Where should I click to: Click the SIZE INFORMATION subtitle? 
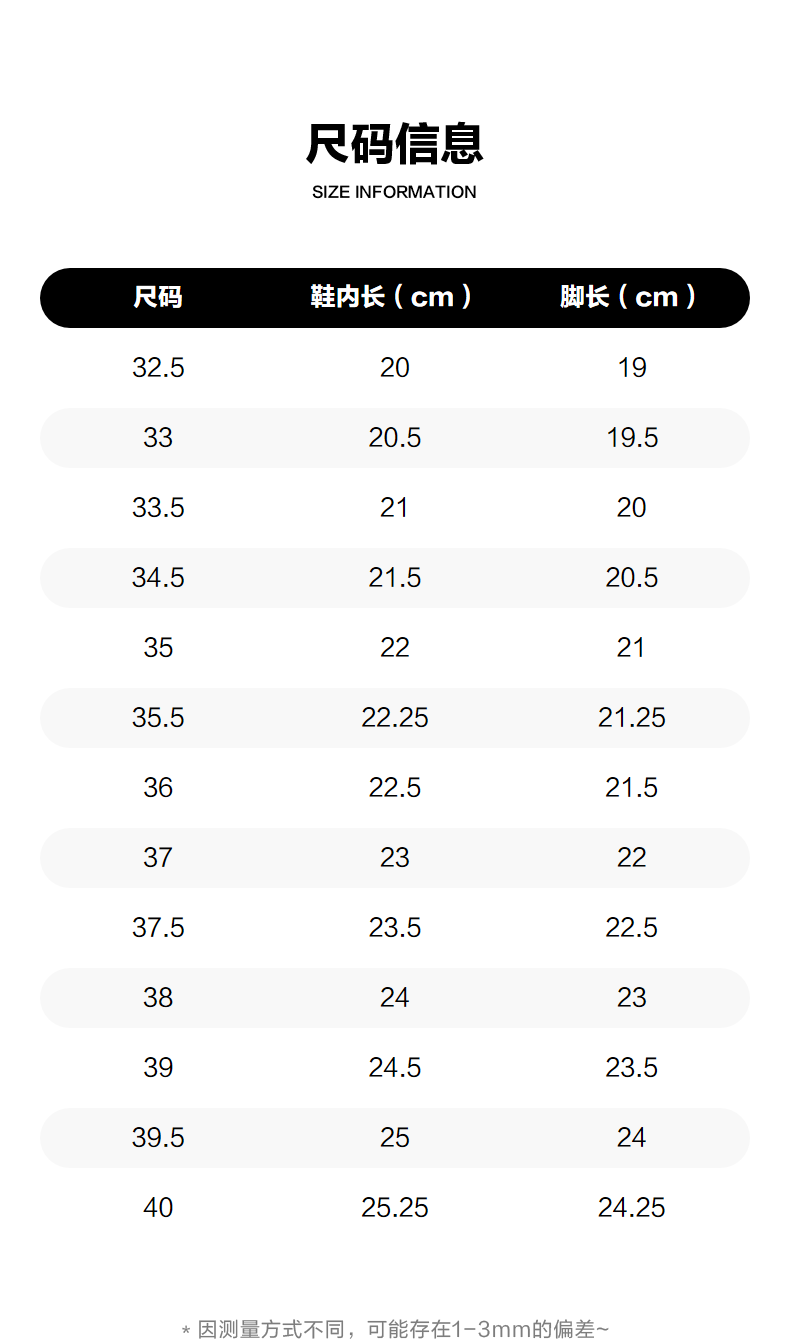394,192
